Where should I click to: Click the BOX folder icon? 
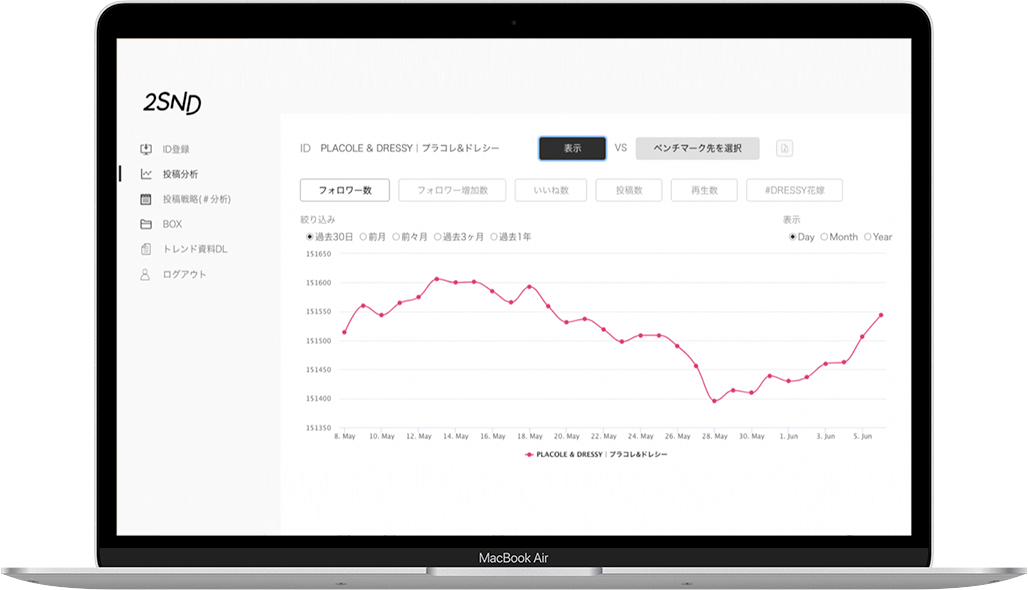point(146,224)
